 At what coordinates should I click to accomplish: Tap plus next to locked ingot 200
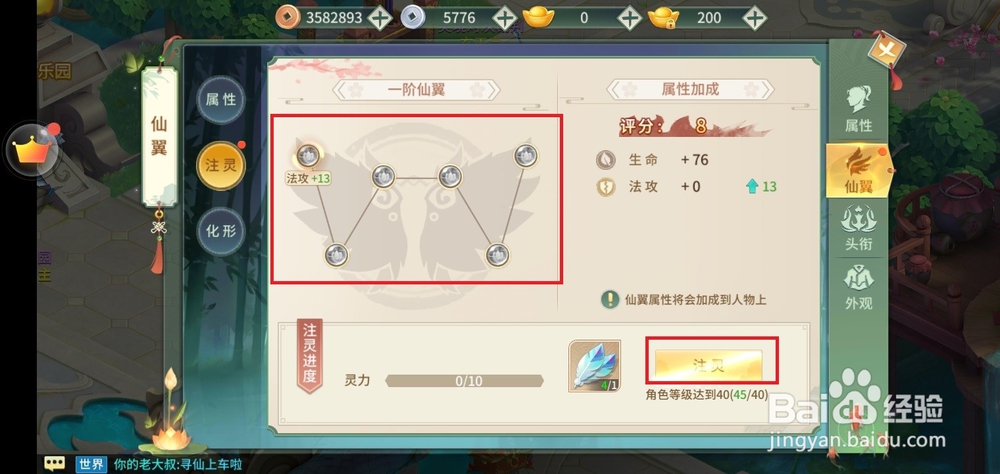(x=754, y=18)
